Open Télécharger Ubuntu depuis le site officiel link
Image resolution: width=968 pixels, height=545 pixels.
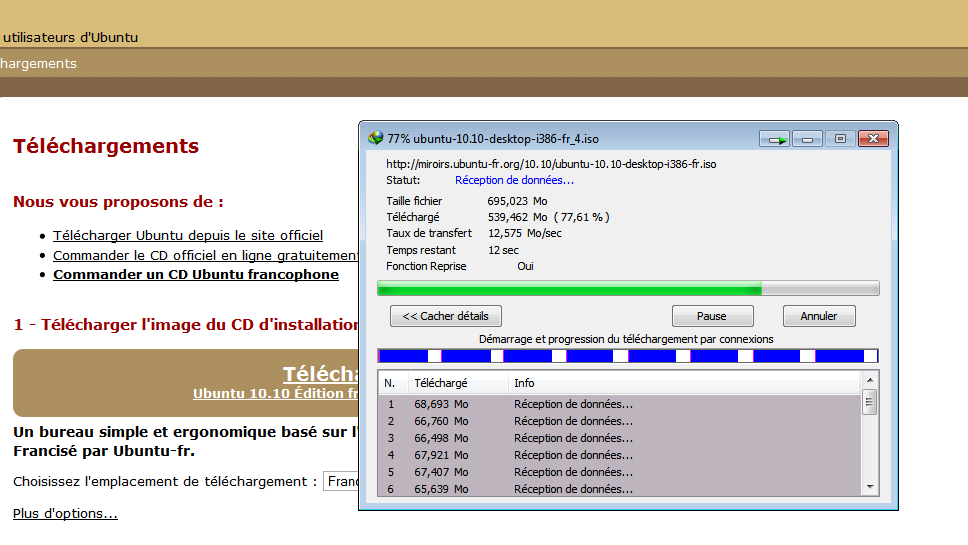point(188,236)
